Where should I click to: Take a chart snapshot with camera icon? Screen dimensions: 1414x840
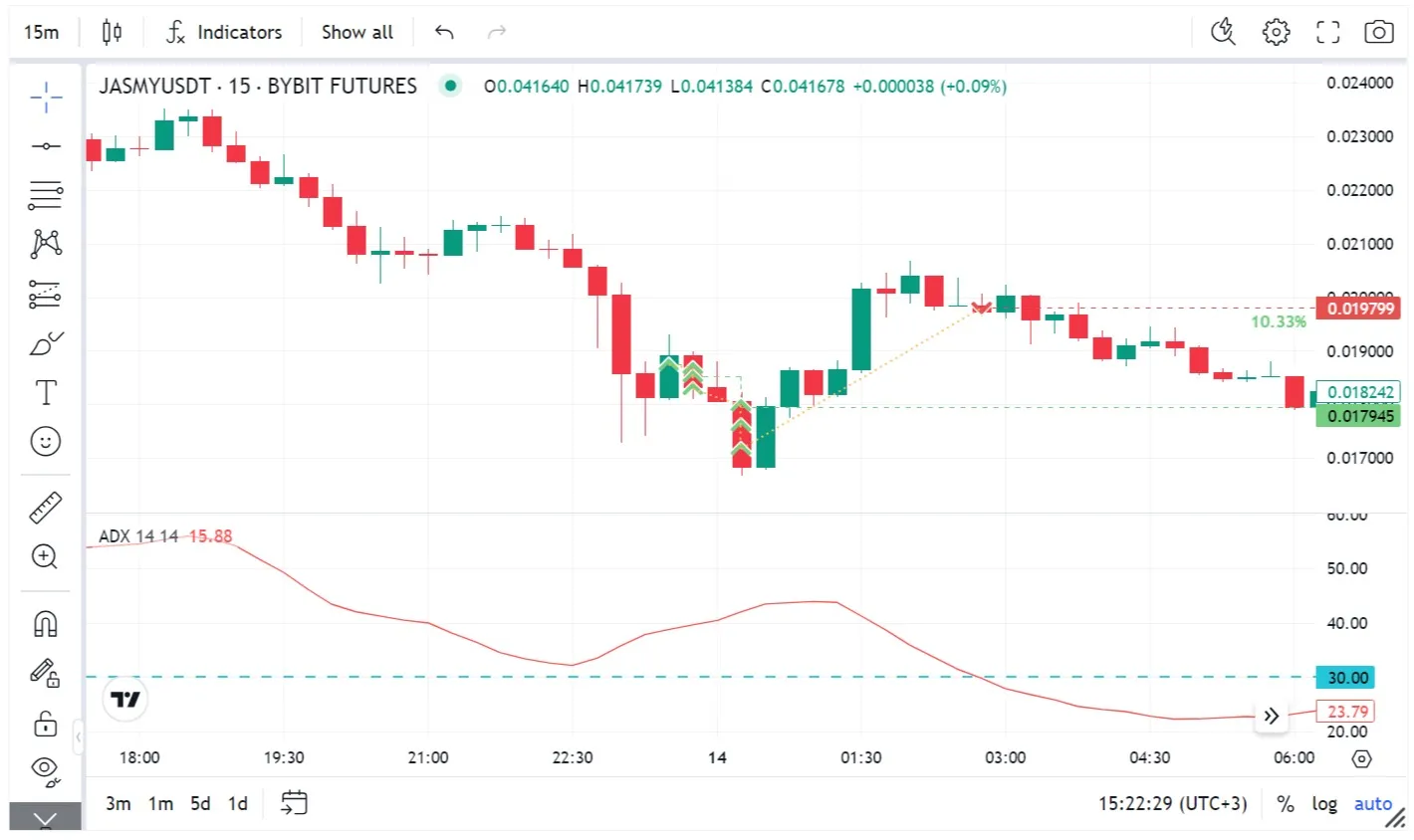pyautogui.click(x=1378, y=32)
